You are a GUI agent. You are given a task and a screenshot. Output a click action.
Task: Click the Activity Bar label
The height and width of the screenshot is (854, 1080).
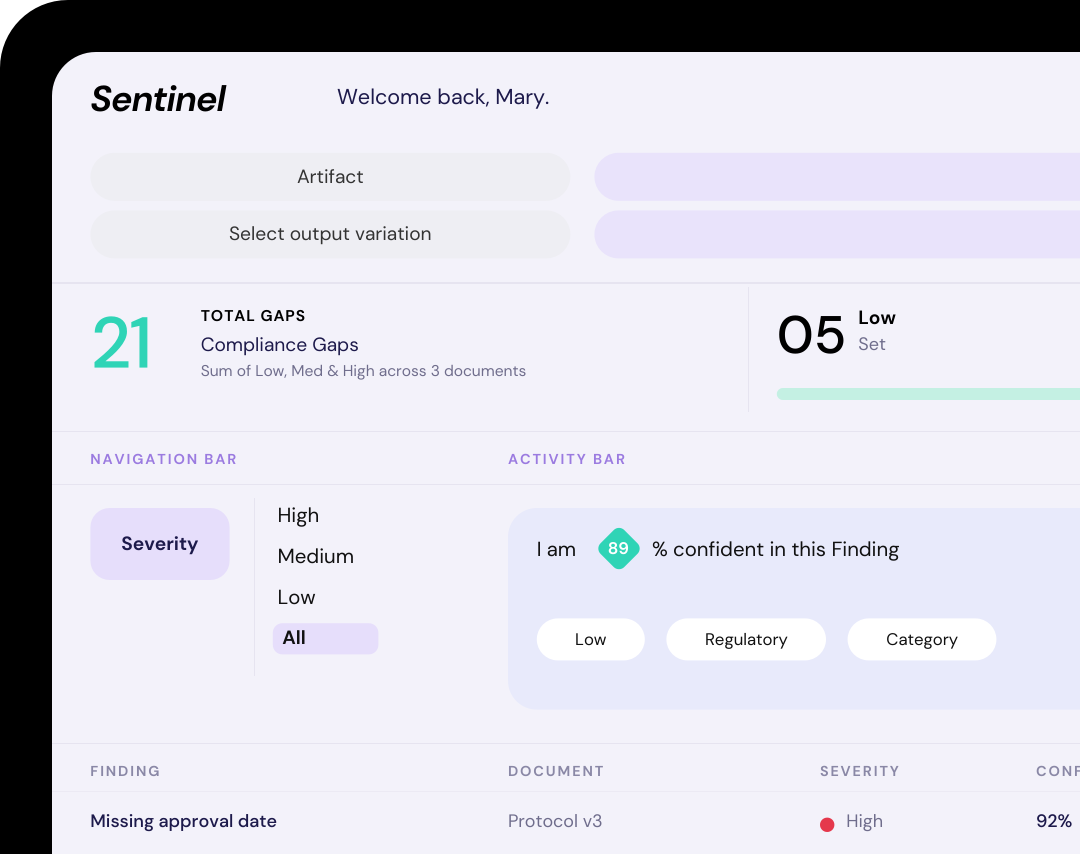pyautogui.click(x=567, y=459)
